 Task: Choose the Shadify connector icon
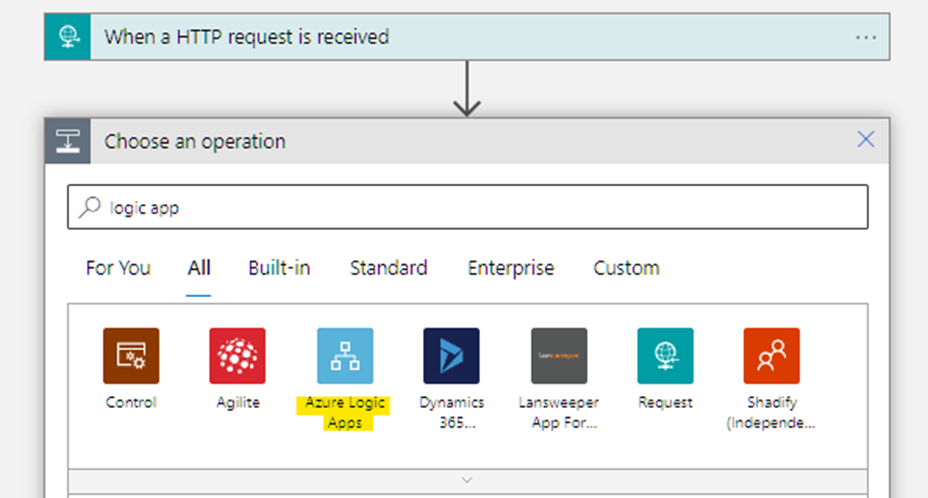pos(772,356)
